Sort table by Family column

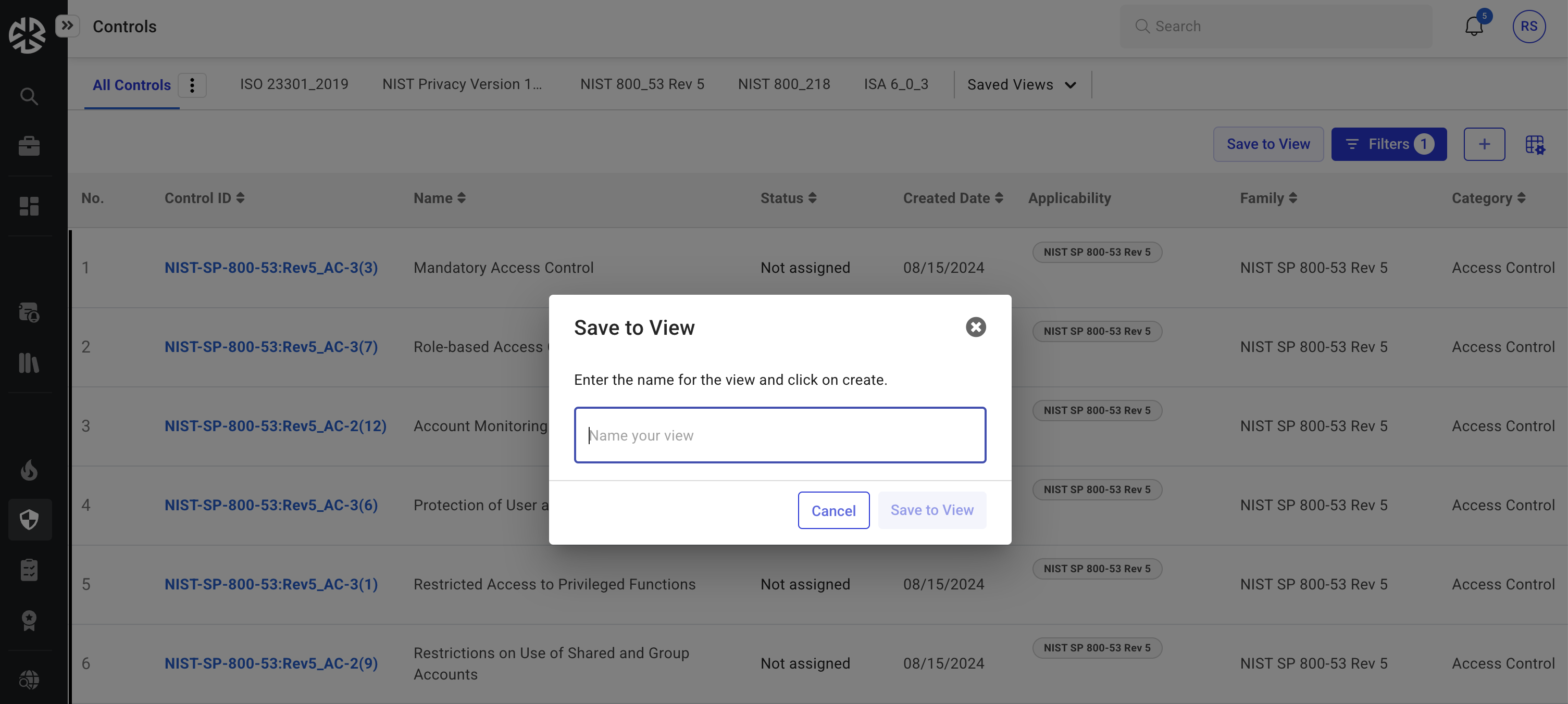click(1268, 198)
